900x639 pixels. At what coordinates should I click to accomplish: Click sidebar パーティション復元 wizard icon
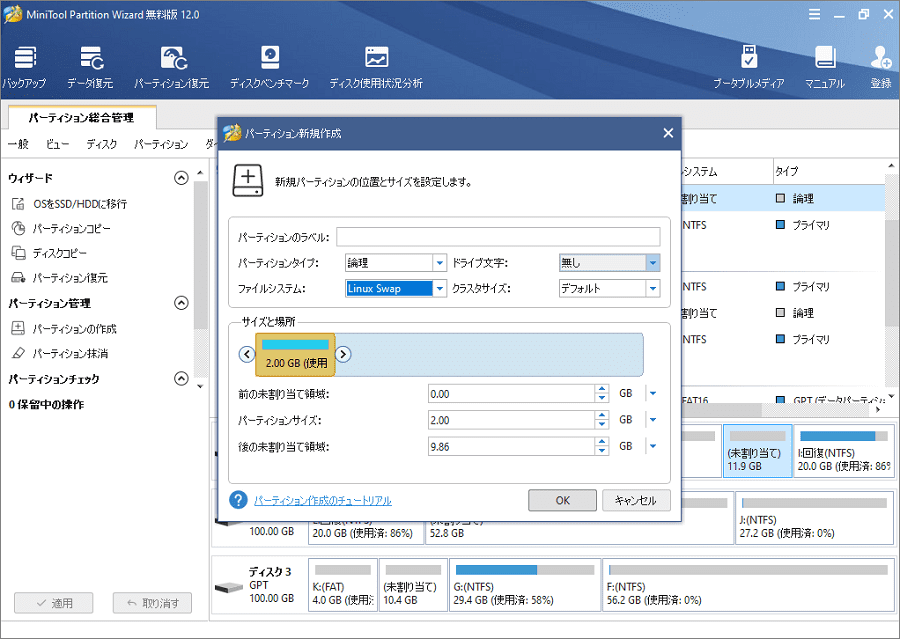18,278
